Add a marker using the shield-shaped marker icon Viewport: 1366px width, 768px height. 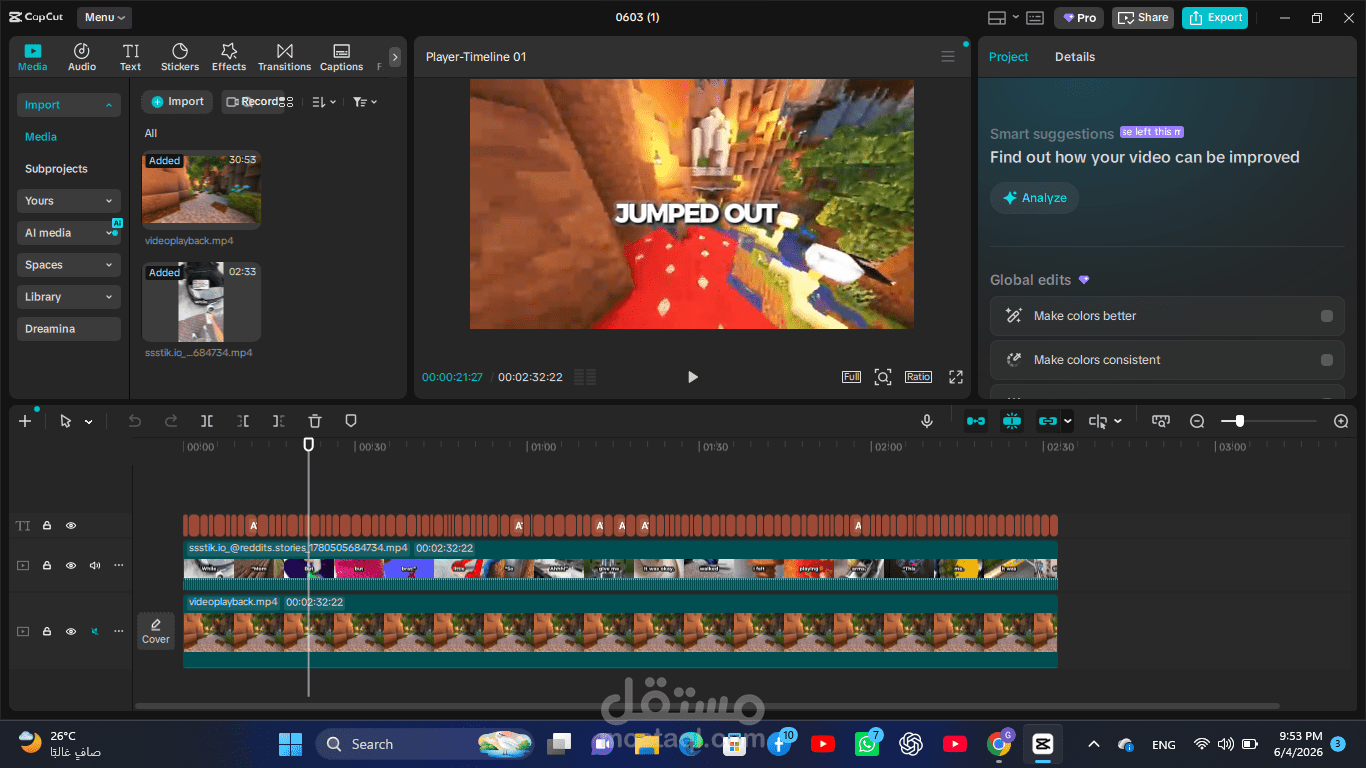coord(351,421)
